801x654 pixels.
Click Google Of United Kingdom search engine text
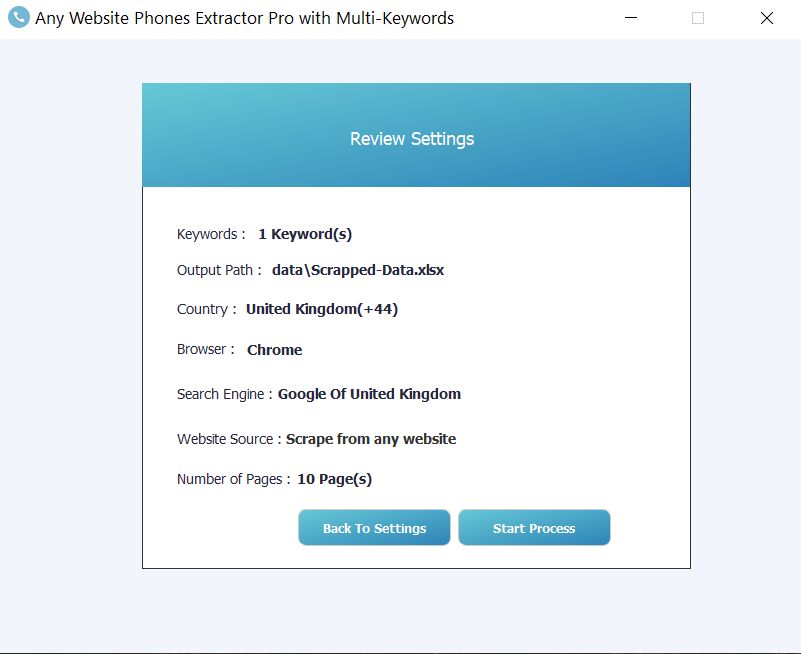point(369,394)
